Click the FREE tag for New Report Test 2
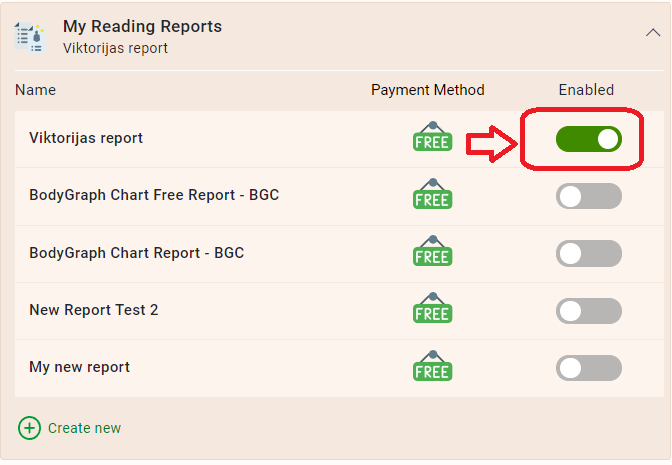The image size is (672, 465). pos(432,308)
